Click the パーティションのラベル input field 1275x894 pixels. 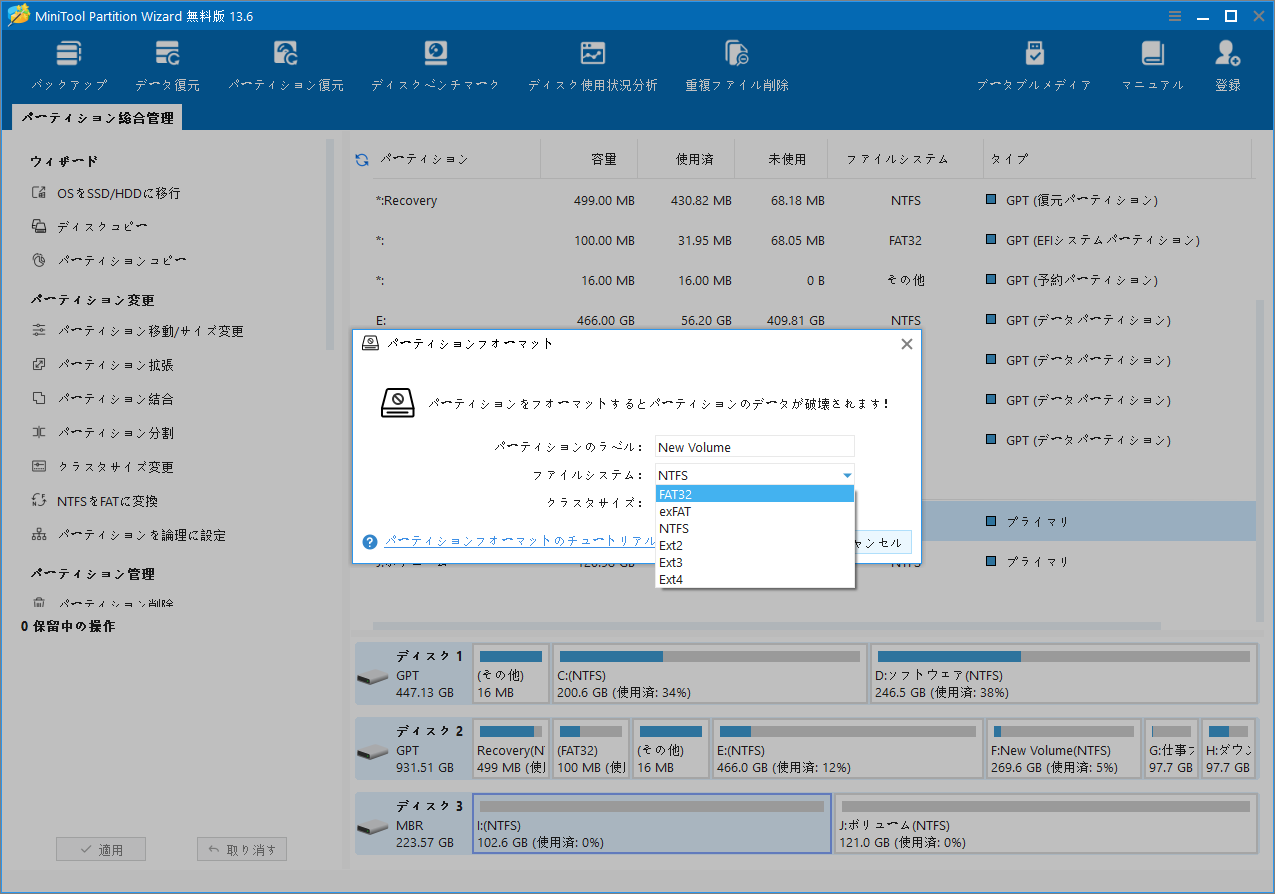point(755,447)
